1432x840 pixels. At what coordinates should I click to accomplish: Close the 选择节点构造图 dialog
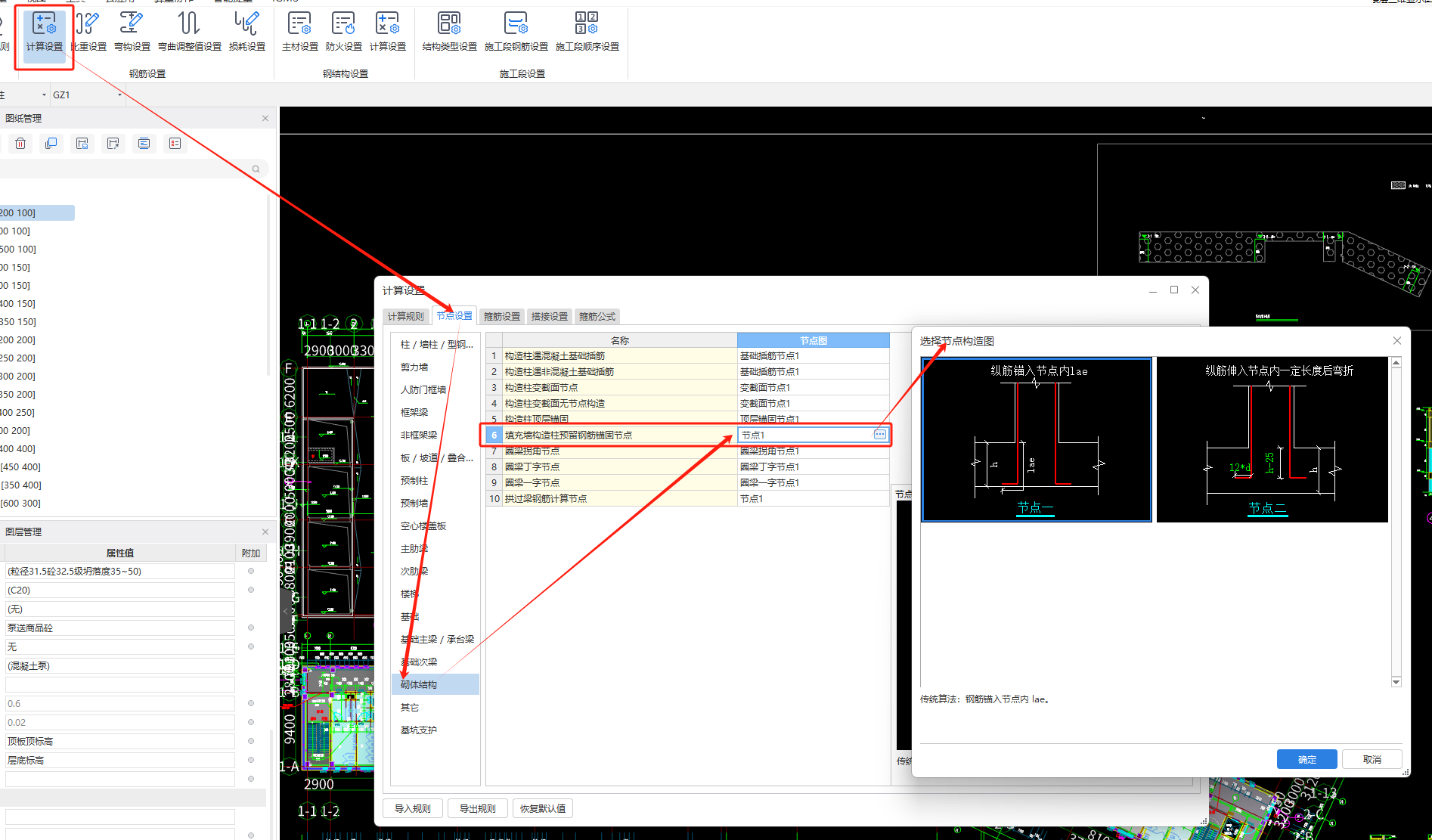pos(1397,341)
